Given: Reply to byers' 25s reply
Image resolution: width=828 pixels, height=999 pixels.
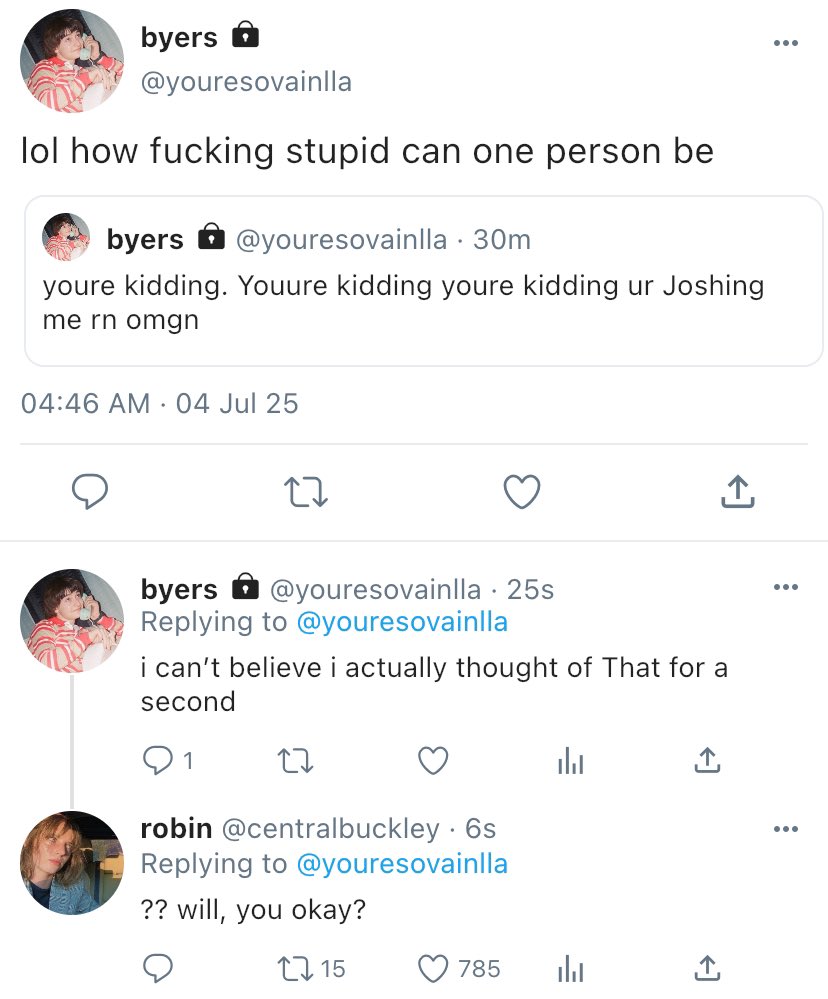Looking at the screenshot, I should tap(157, 762).
